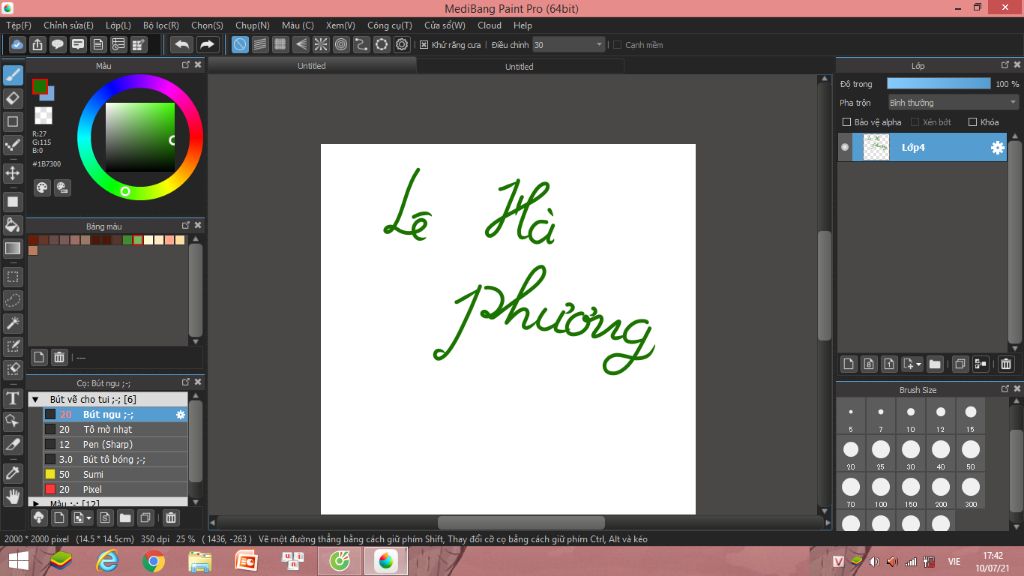This screenshot has height=576, width=1024.
Task: Select the Brush tool
Action: pyautogui.click(x=12, y=75)
